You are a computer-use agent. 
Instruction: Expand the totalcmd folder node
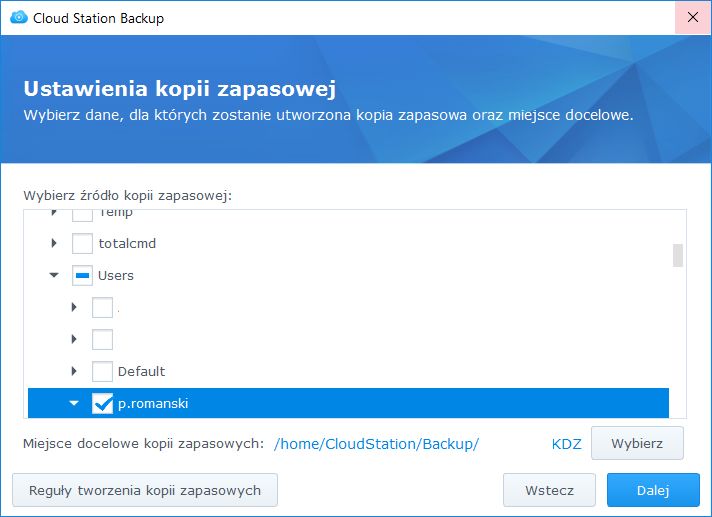(54, 243)
